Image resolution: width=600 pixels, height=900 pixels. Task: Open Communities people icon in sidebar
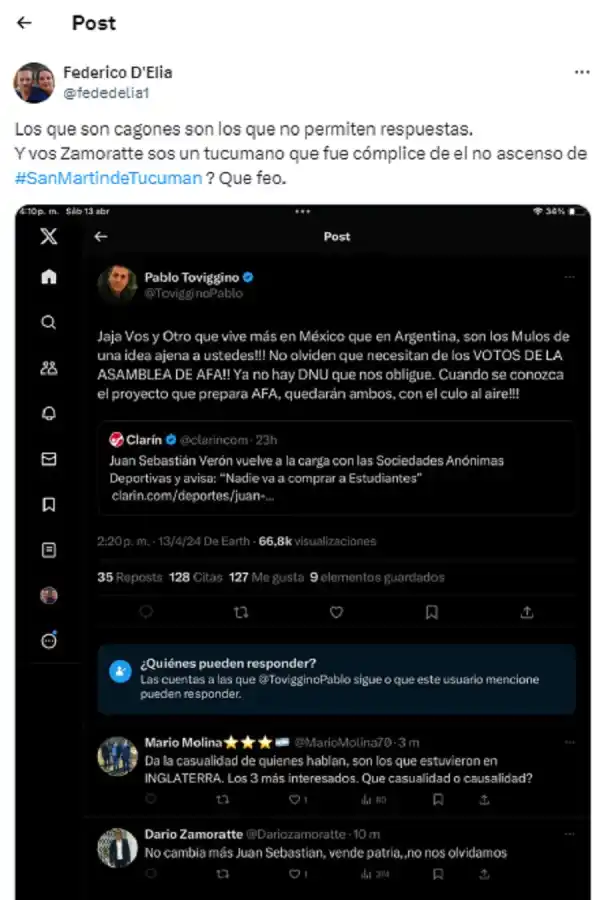pos(49,368)
